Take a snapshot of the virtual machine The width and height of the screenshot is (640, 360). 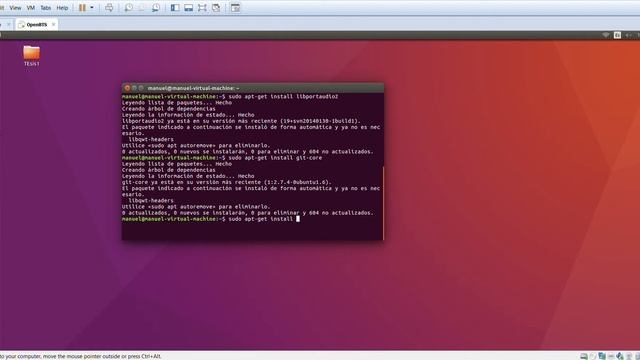(128, 8)
